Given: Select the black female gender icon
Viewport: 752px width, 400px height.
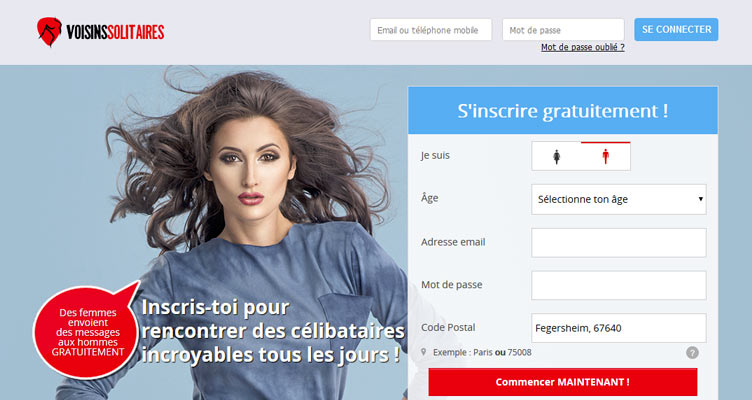Looking at the screenshot, I should coord(556,156).
